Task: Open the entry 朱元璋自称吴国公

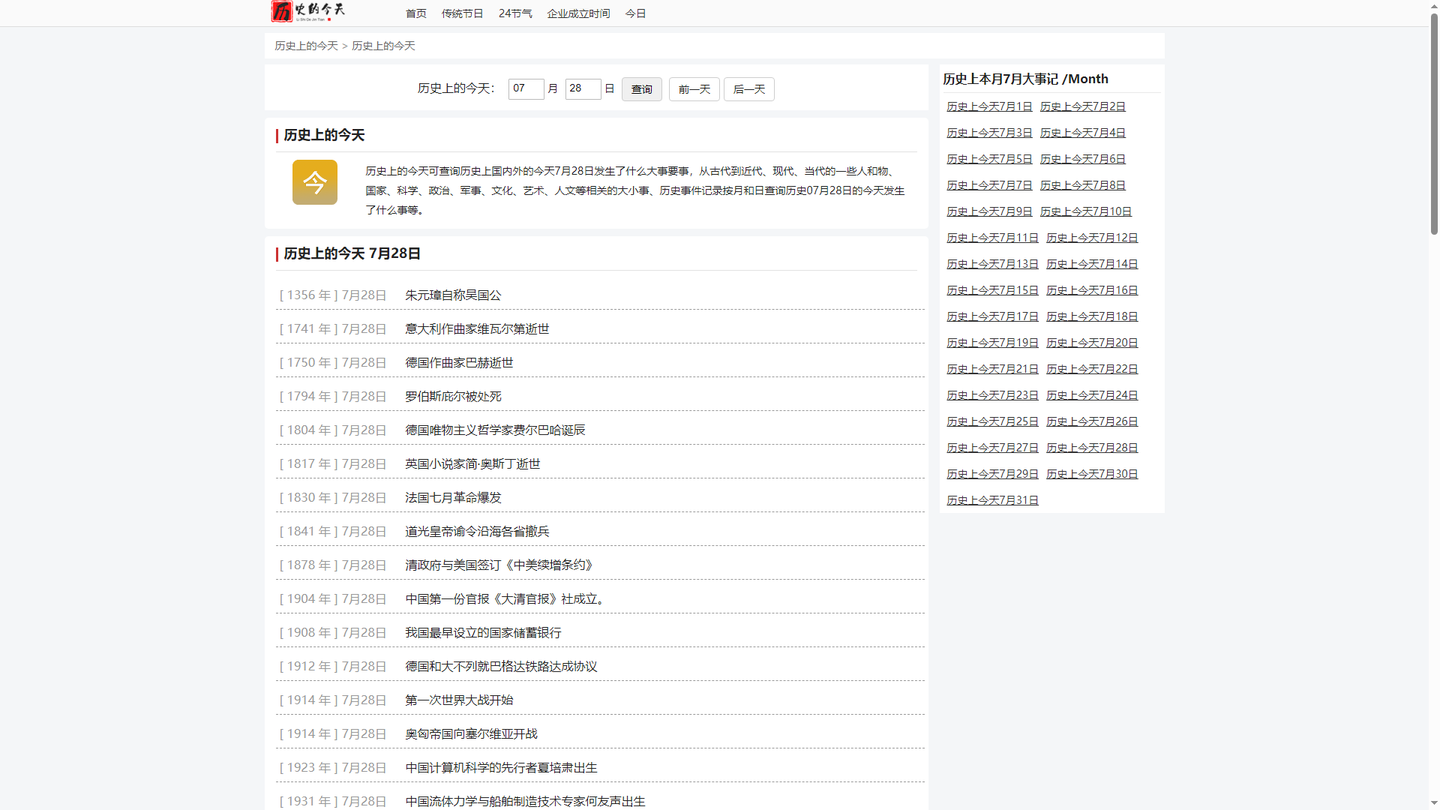Action: (453, 295)
